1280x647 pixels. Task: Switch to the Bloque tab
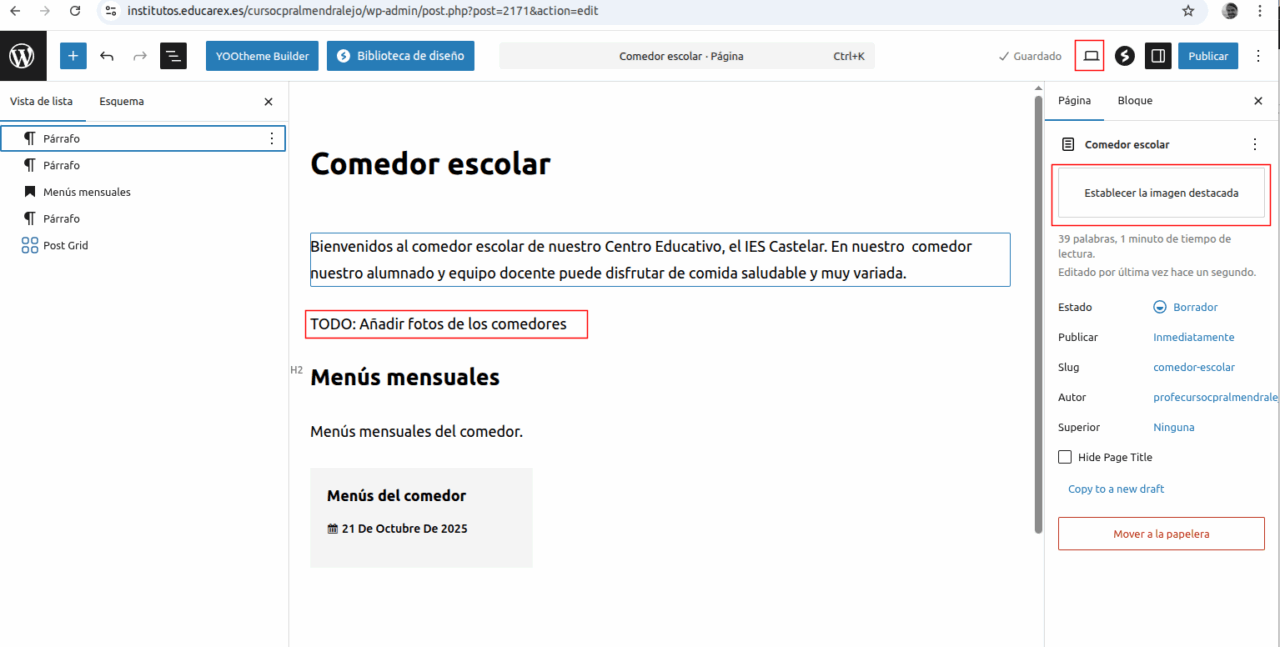pyautogui.click(x=1135, y=101)
